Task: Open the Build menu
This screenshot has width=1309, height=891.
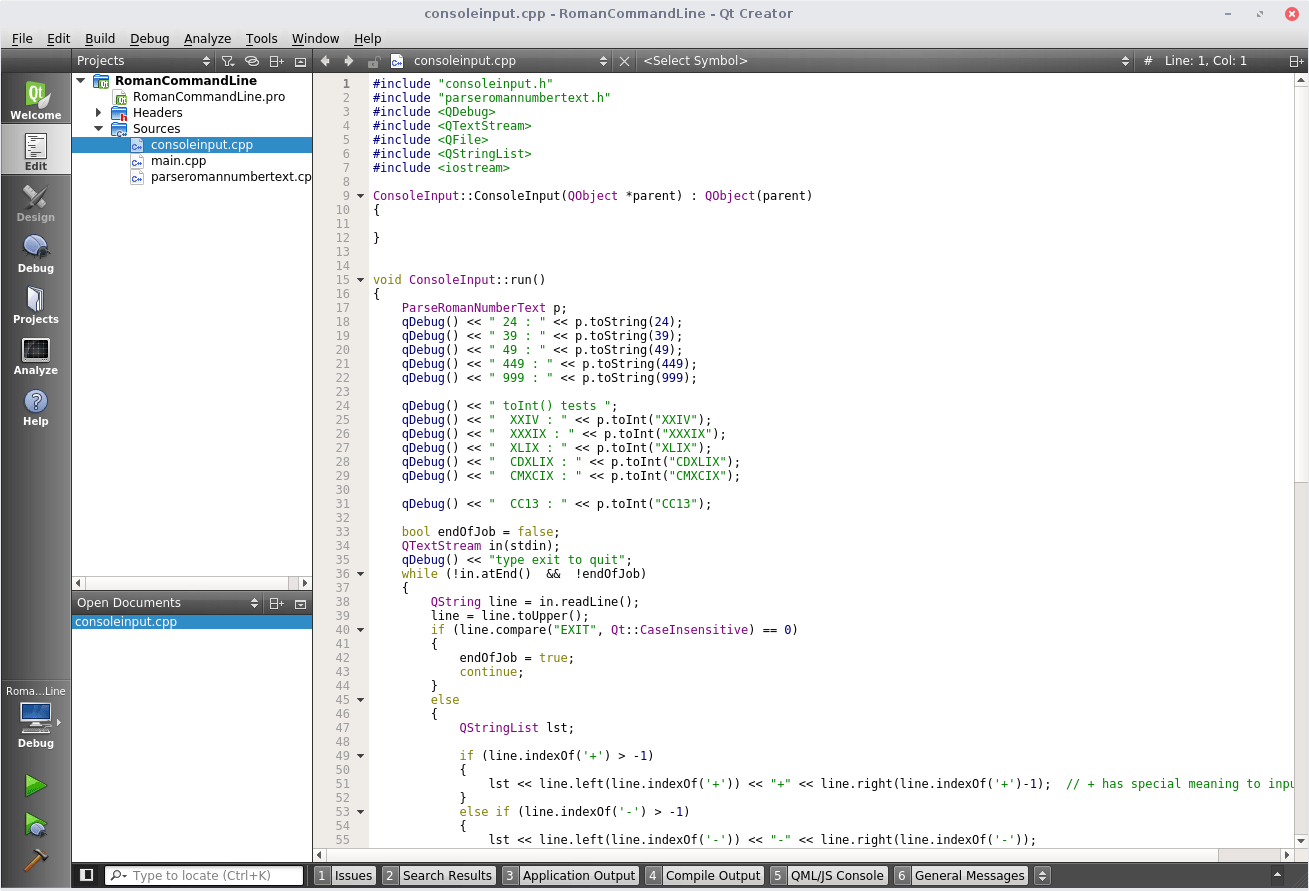Action: 99,38
